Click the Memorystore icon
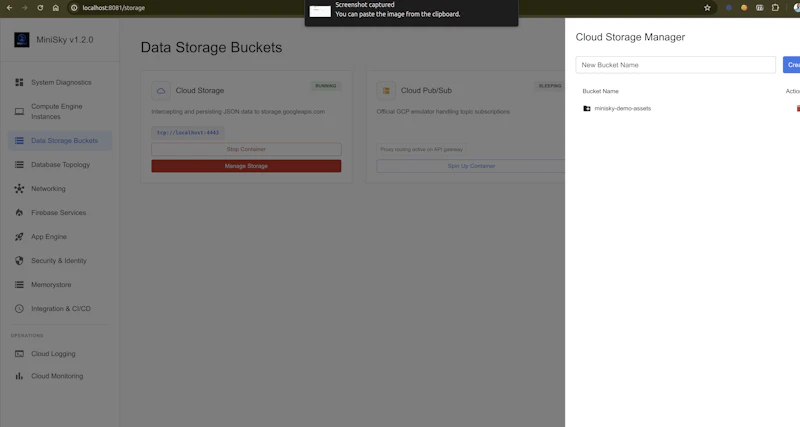 tap(19, 285)
